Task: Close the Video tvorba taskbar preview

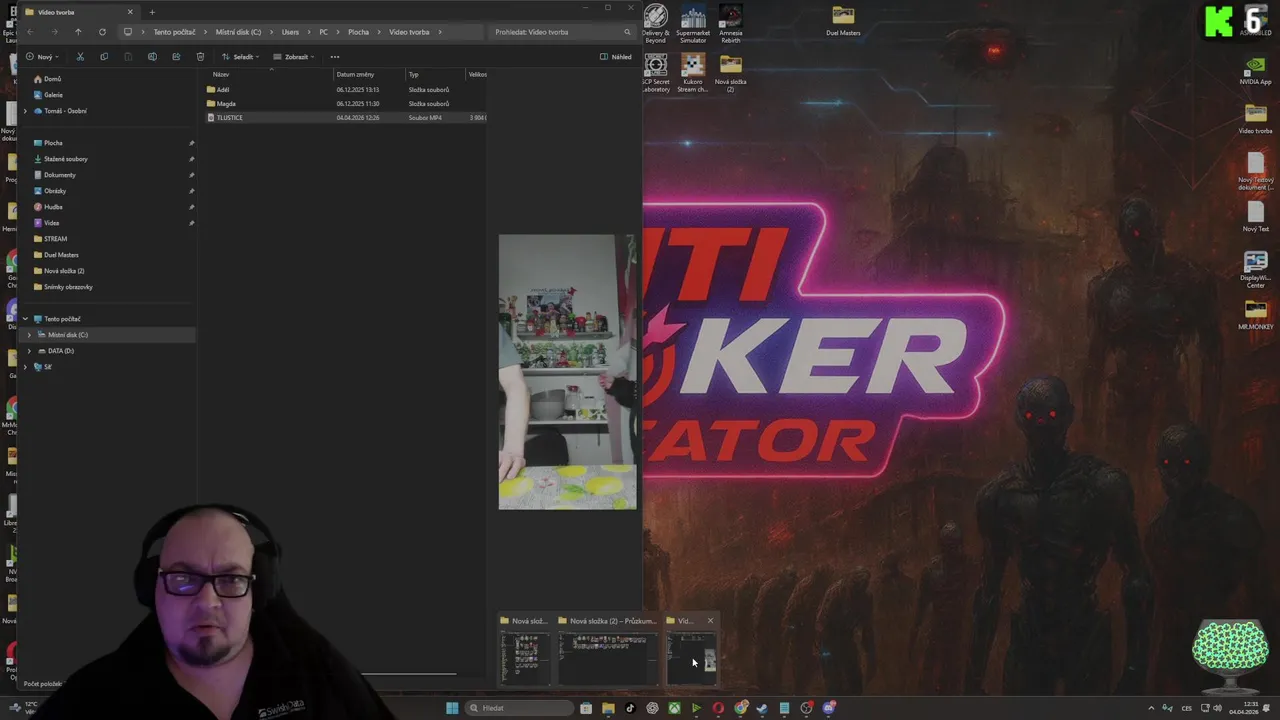Action: [711, 621]
